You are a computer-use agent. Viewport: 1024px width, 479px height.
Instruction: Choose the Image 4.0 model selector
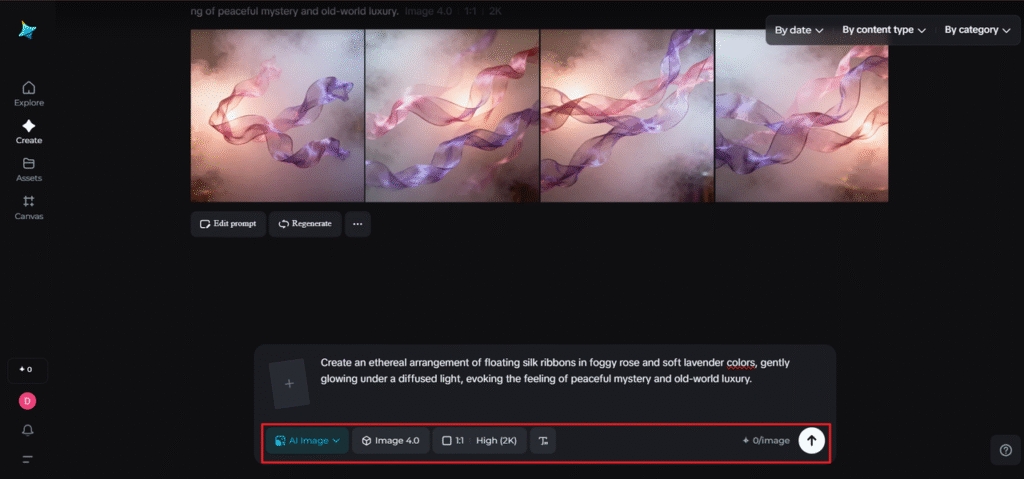pos(390,441)
